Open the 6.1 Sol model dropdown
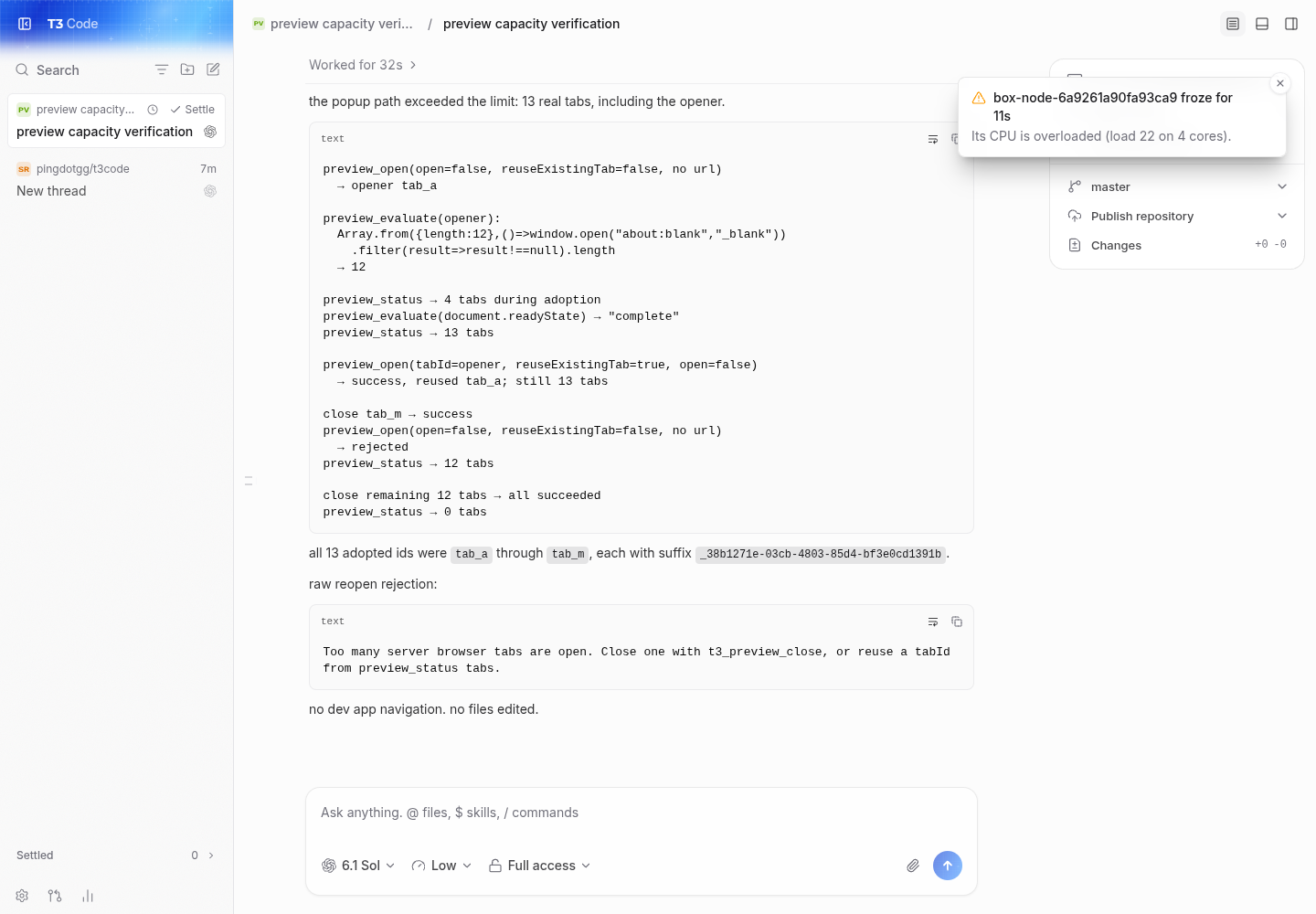The height and width of the screenshot is (914, 1316). pyautogui.click(x=358, y=866)
